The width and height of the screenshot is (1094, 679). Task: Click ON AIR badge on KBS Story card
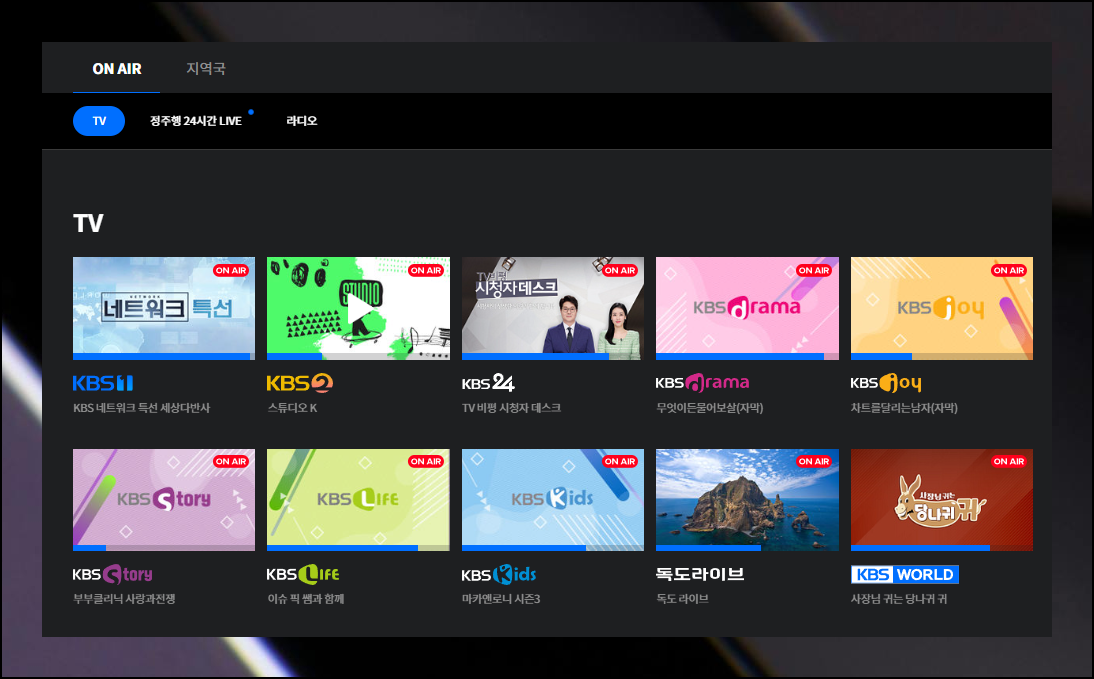pyautogui.click(x=231, y=461)
